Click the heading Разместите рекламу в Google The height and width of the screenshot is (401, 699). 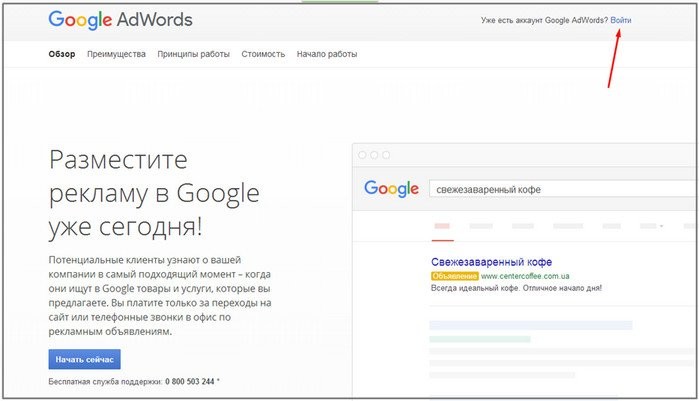154,193
